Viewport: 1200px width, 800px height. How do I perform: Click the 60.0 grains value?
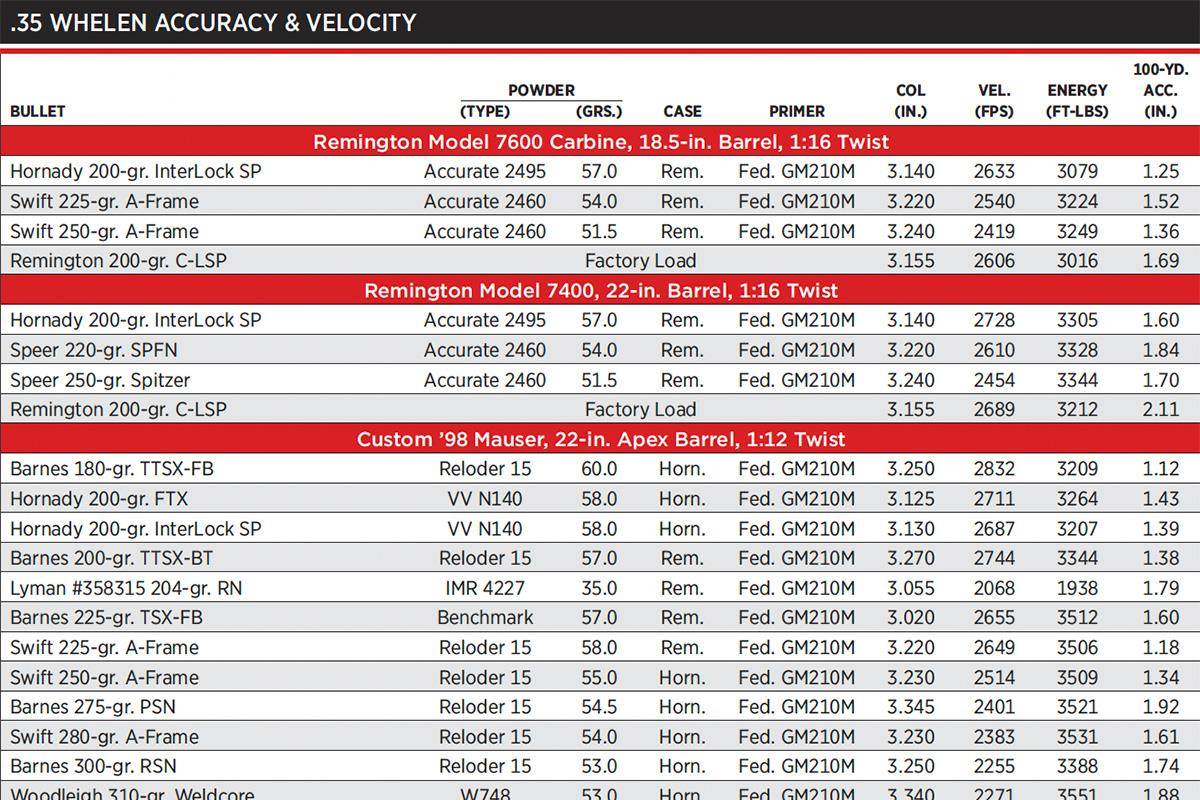pos(599,469)
